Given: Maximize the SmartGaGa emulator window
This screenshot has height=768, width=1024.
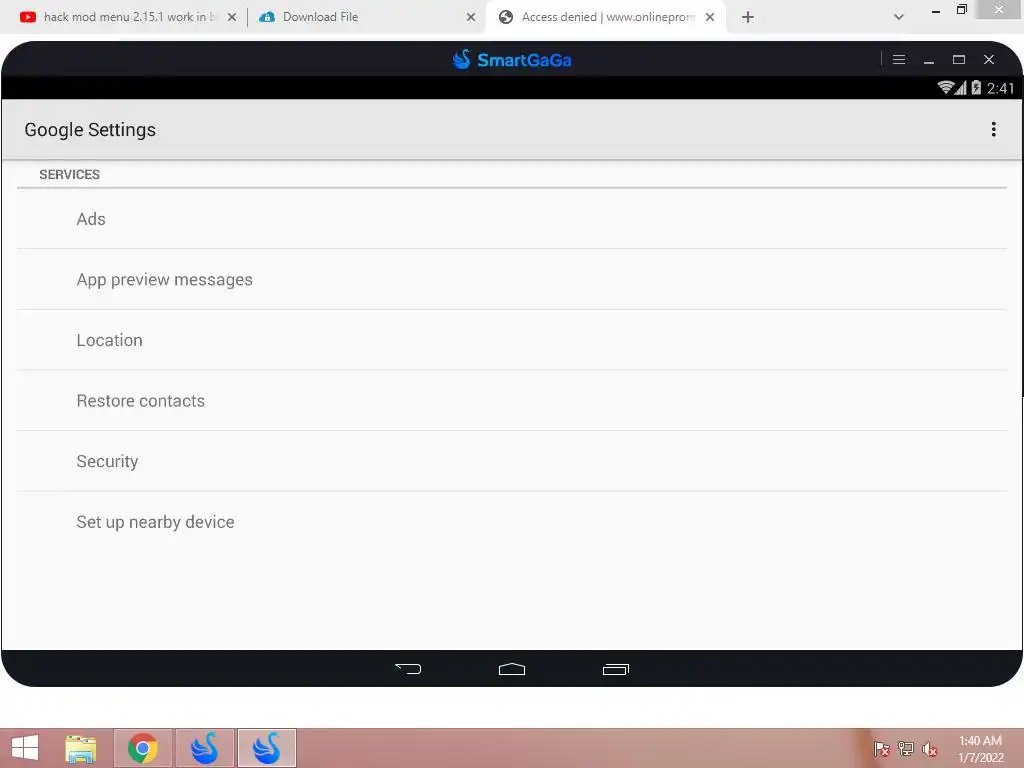Looking at the screenshot, I should 959,59.
